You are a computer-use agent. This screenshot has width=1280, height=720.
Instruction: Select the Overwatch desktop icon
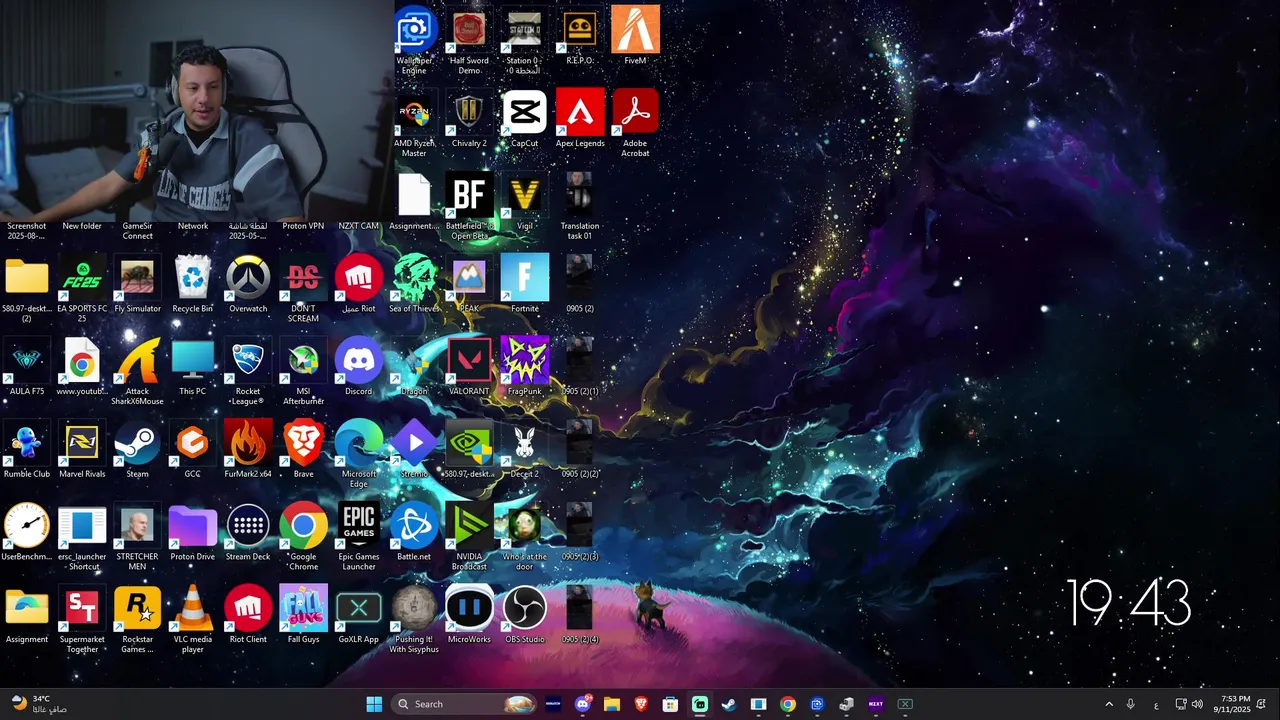tap(248, 279)
